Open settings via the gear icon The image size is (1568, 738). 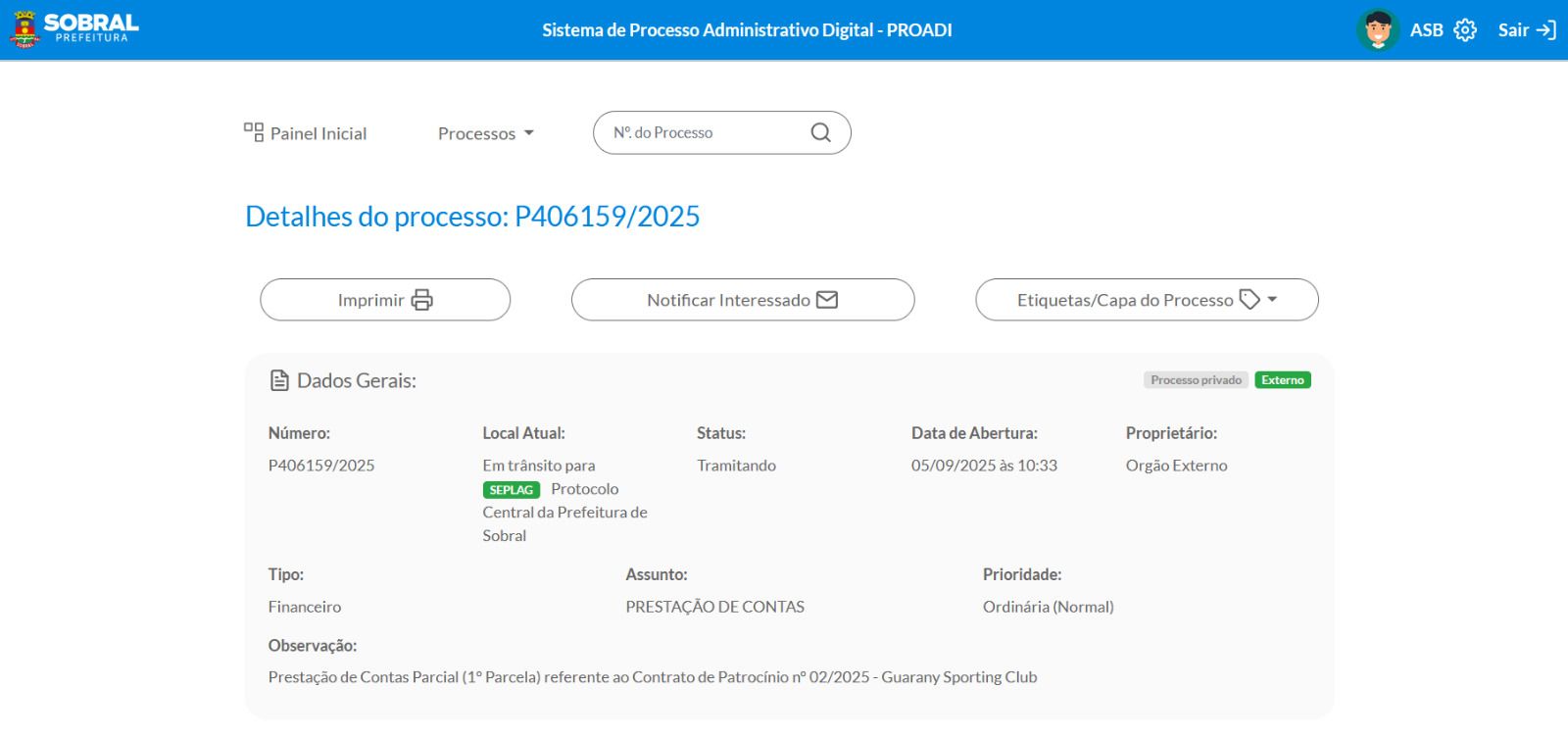pyautogui.click(x=1465, y=30)
